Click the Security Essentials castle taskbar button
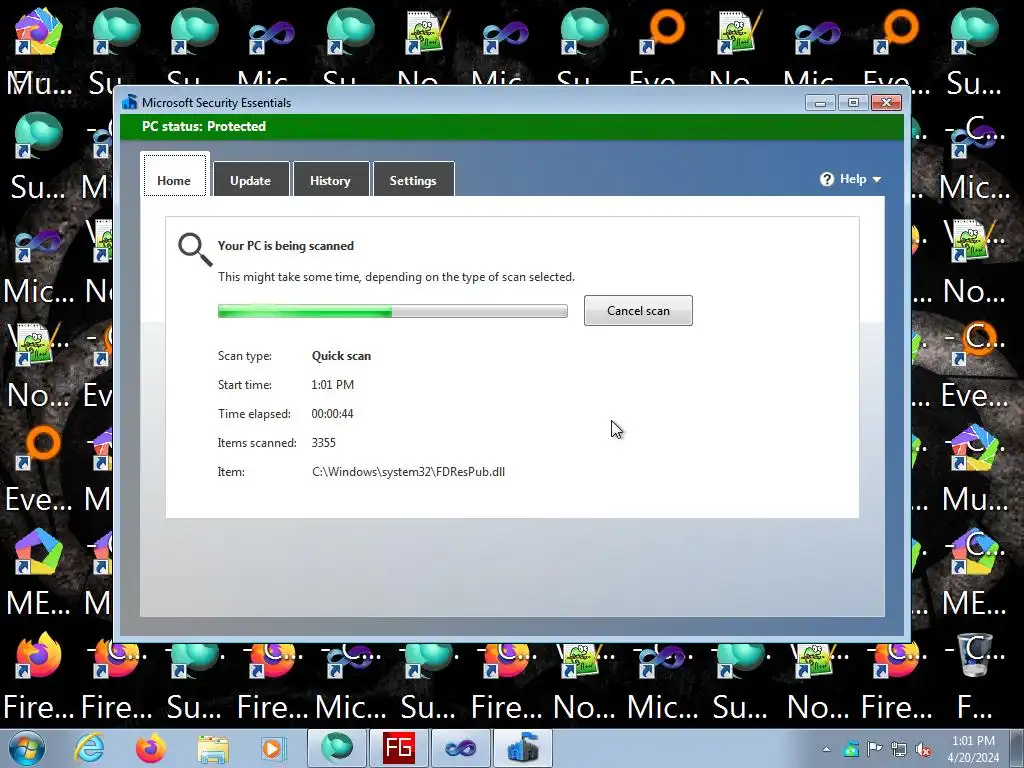This screenshot has width=1024, height=768. [x=522, y=748]
